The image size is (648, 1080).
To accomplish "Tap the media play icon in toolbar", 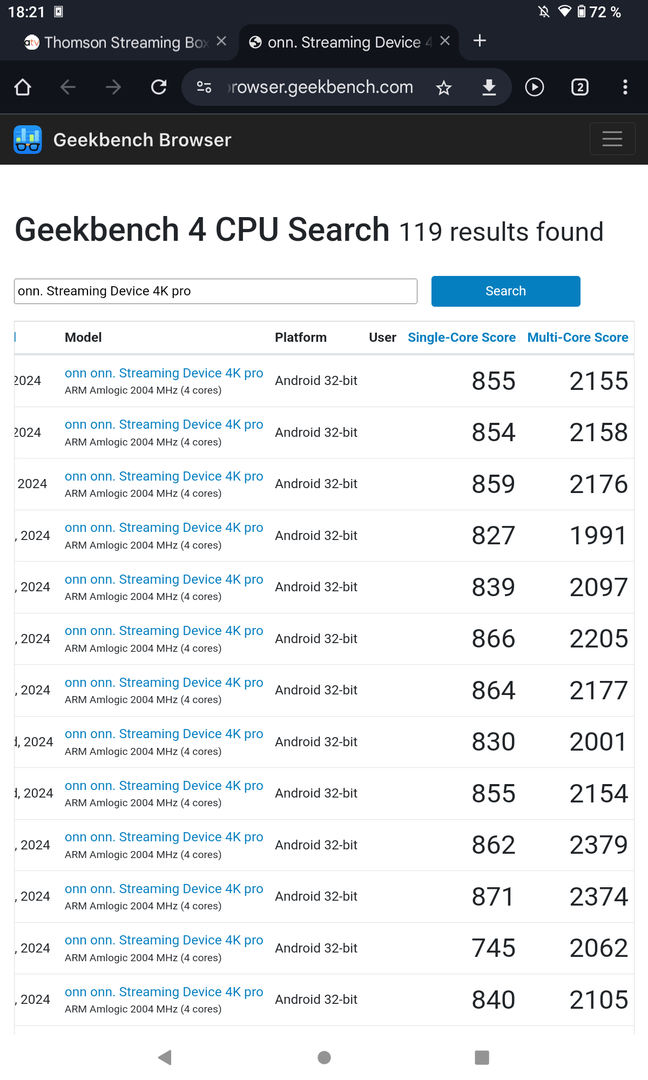I will [x=535, y=88].
